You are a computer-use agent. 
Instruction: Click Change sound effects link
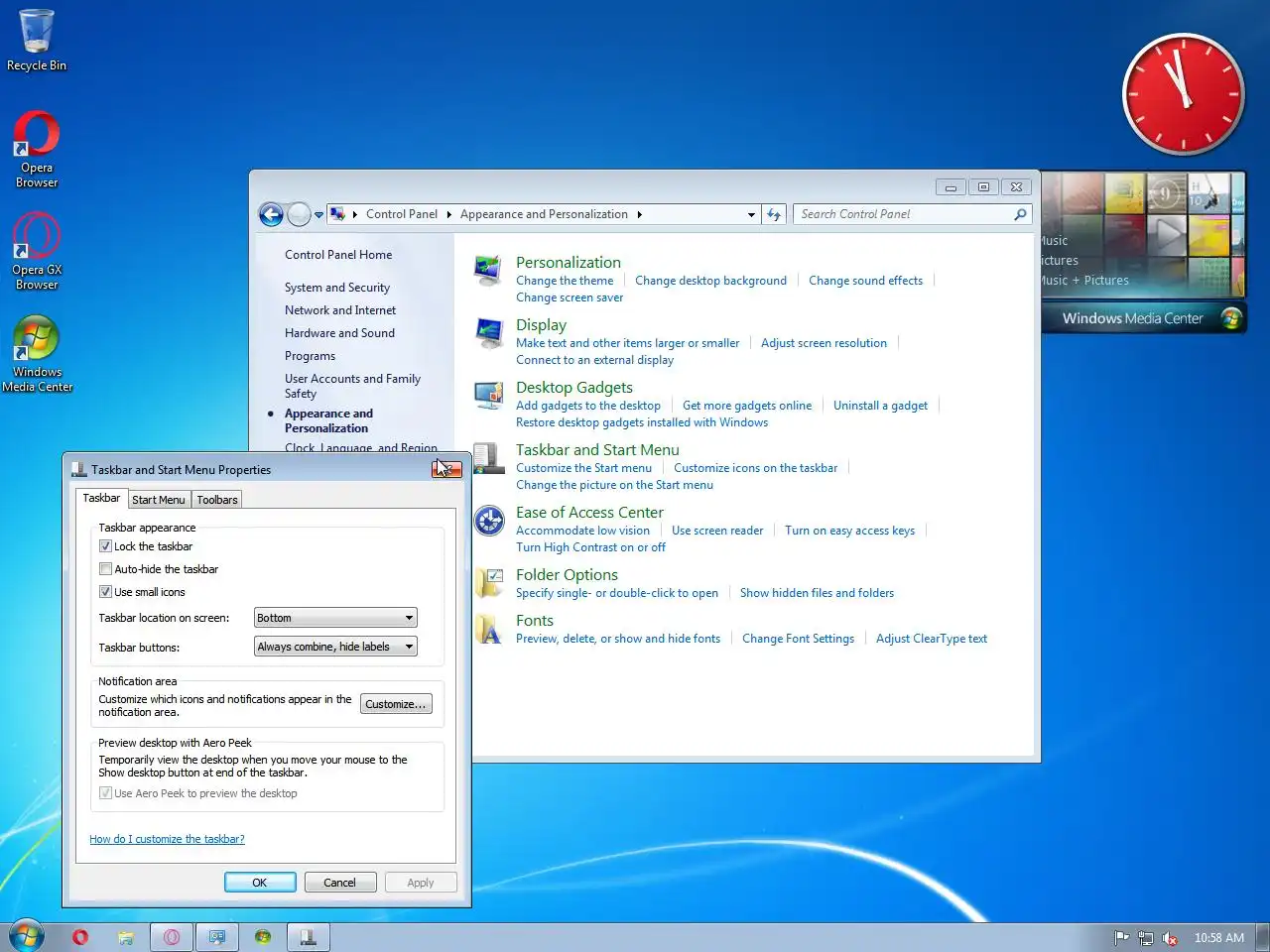(865, 281)
